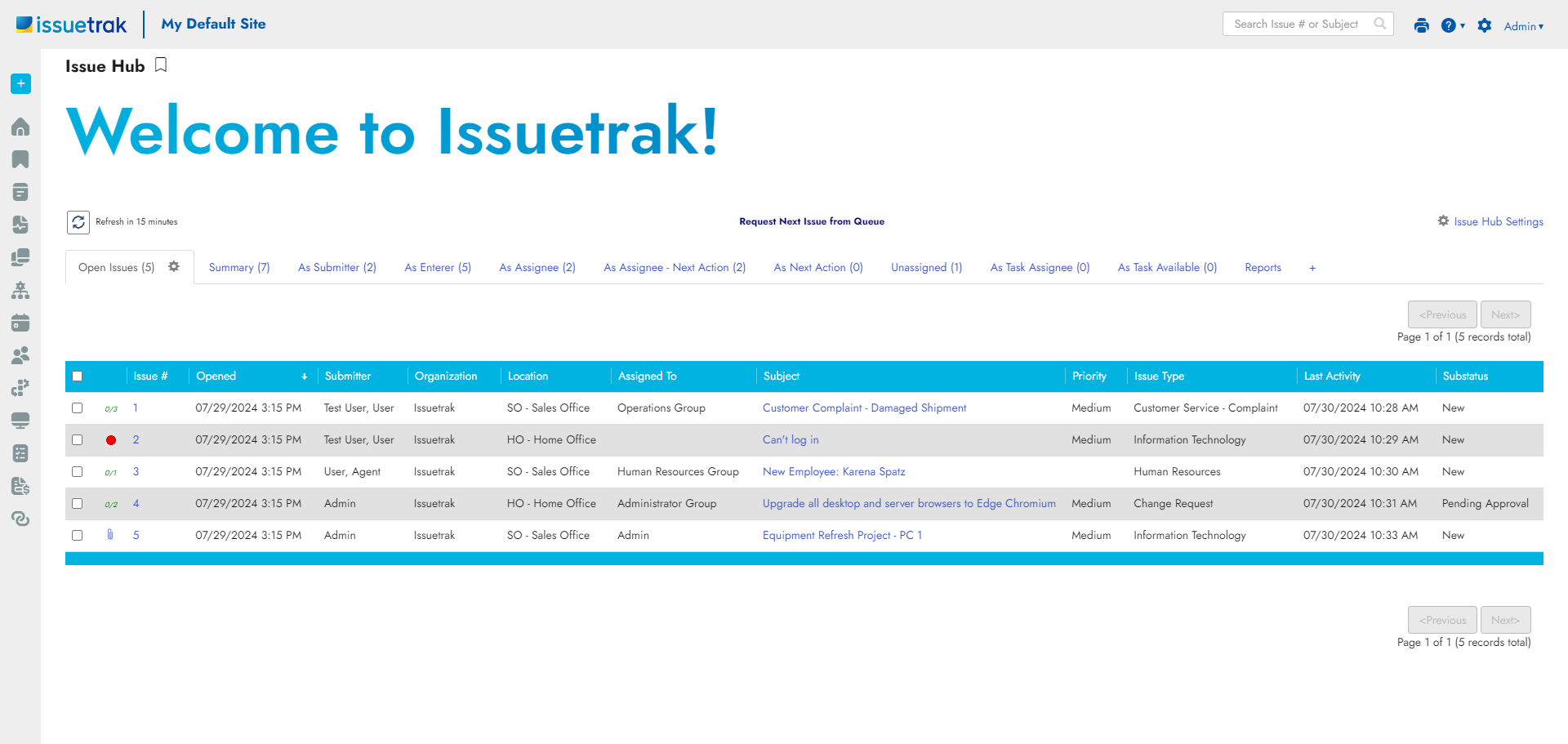The height and width of the screenshot is (744, 1568).
Task: Open the bookmark icon in the left sidebar
Action: click(x=20, y=159)
